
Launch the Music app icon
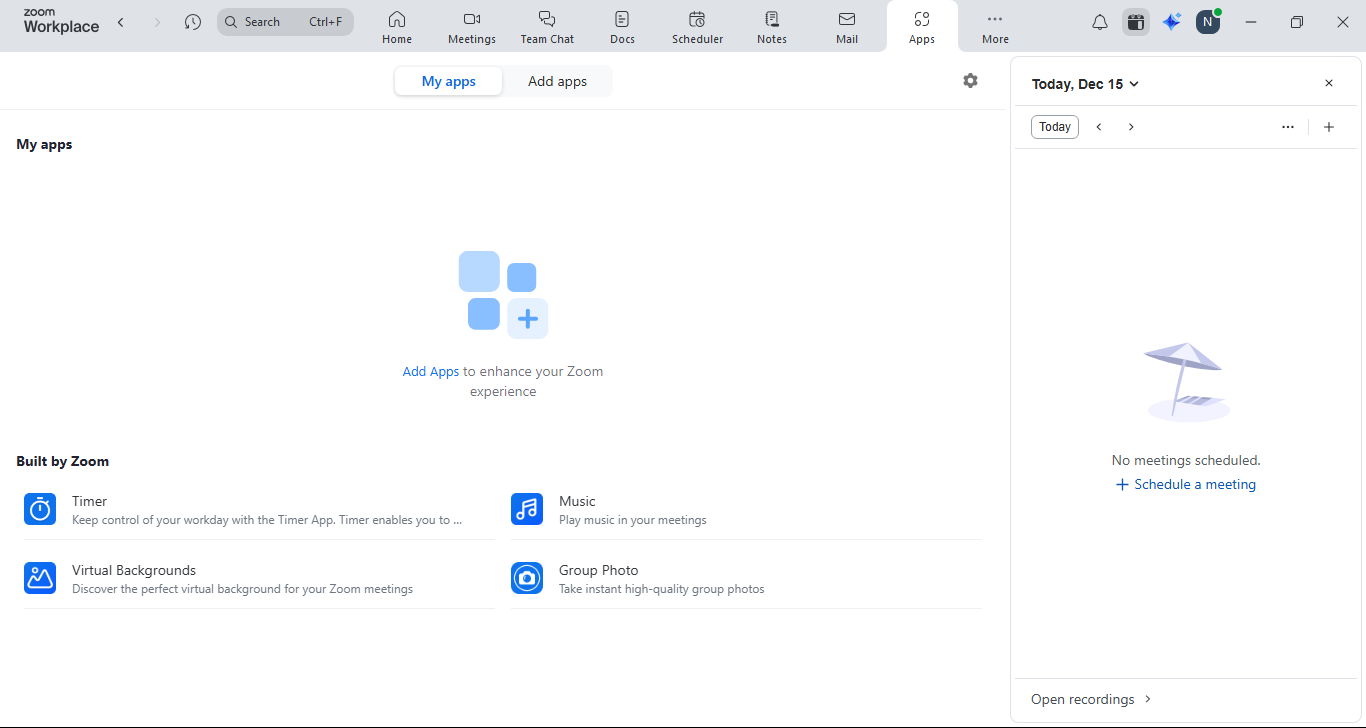pos(527,509)
